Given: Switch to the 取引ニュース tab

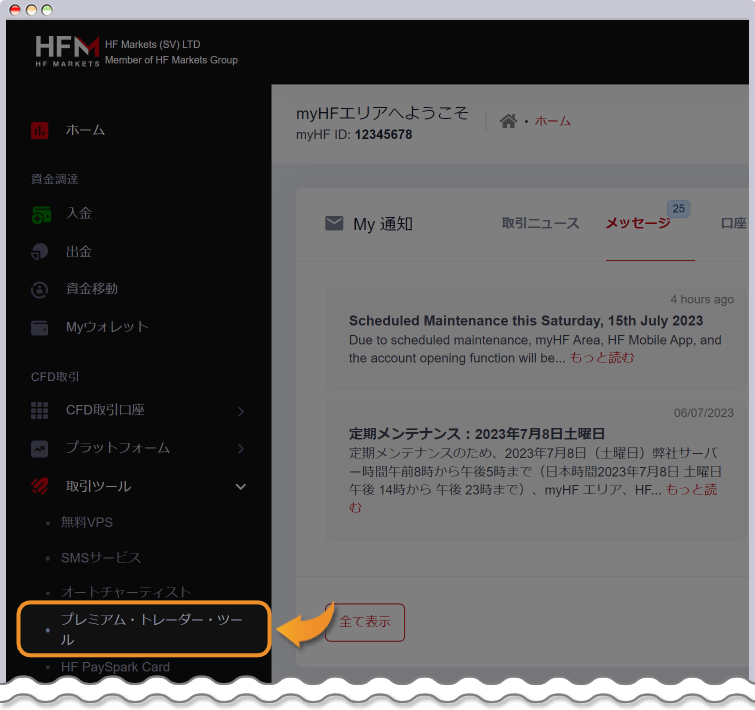Looking at the screenshot, I should (540, 223).
